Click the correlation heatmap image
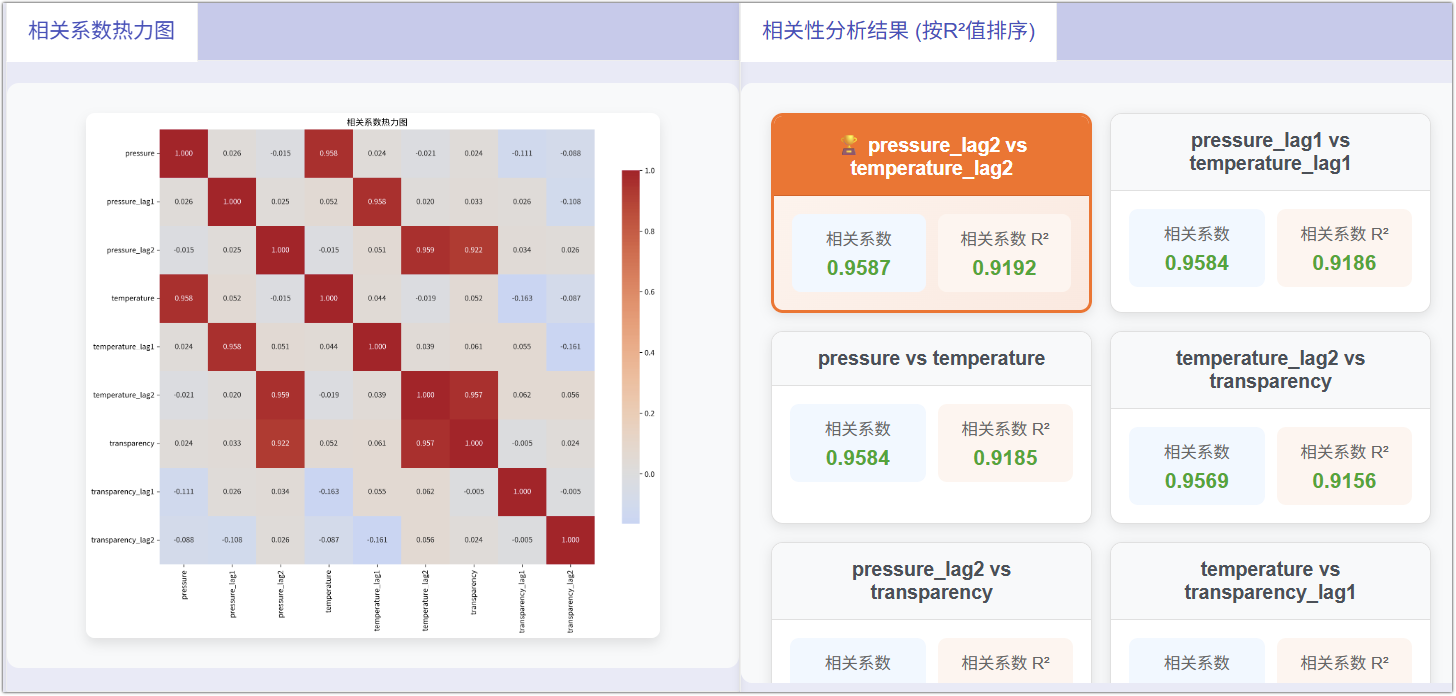 [372, 375]
